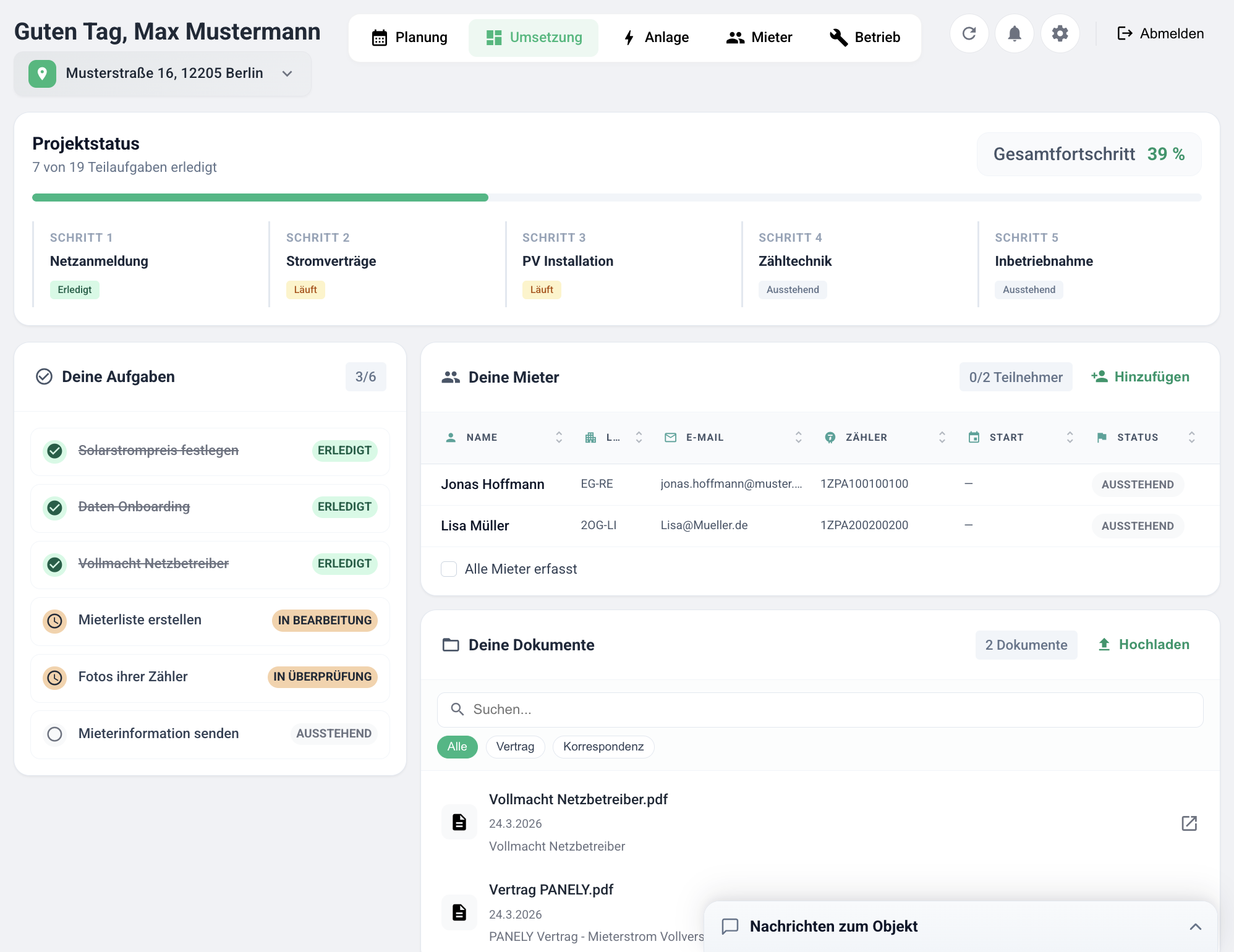Viewport: 1234px width, 952px height.
Task: Mark Mieterinformation senden task circle
Action: (55, 734)
